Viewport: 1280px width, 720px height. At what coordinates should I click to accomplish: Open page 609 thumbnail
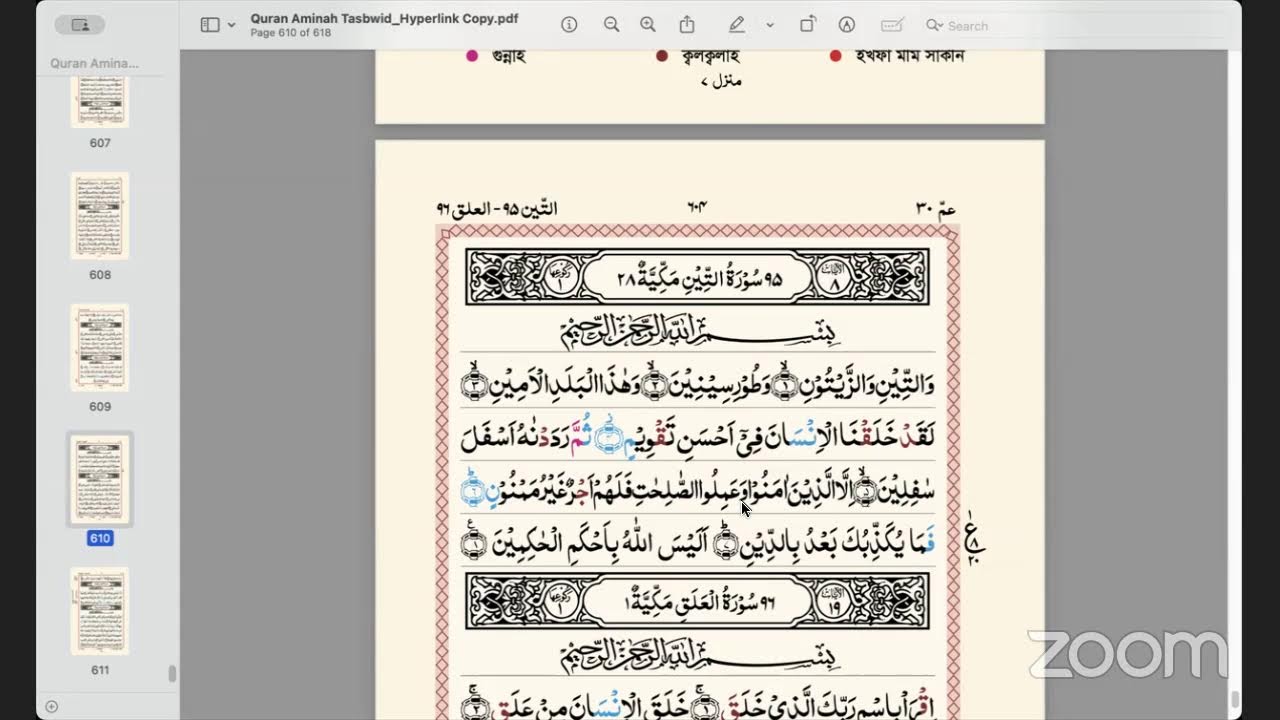pos(99,347)
